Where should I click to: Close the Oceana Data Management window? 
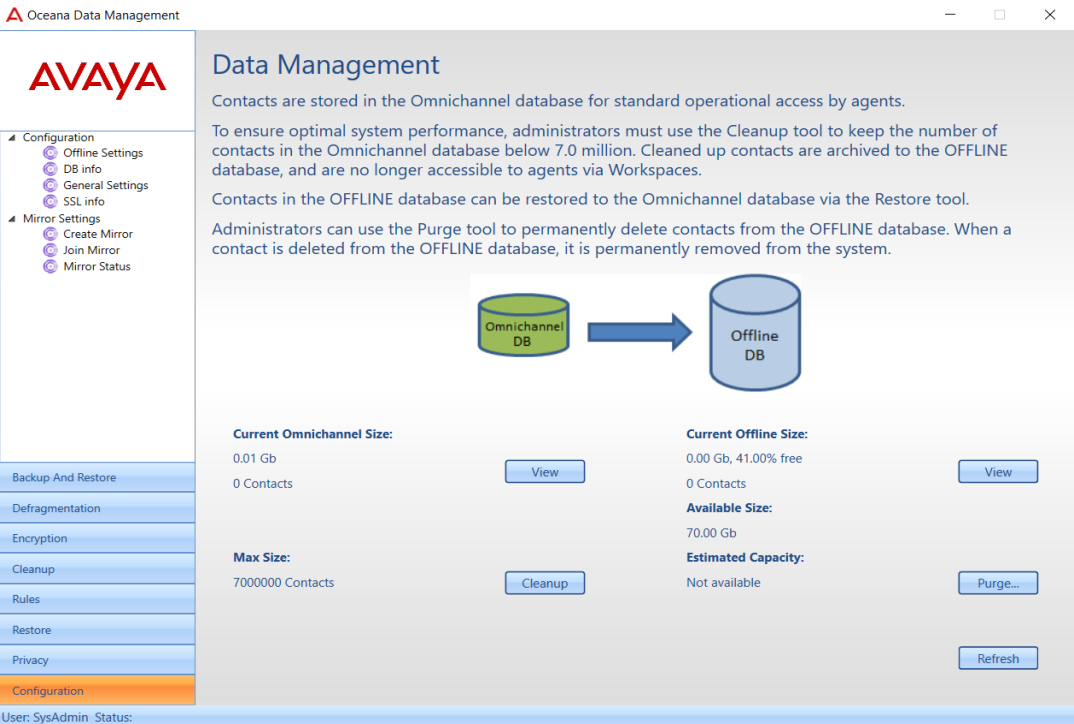pyautogui.click(x=1049, y=14)
